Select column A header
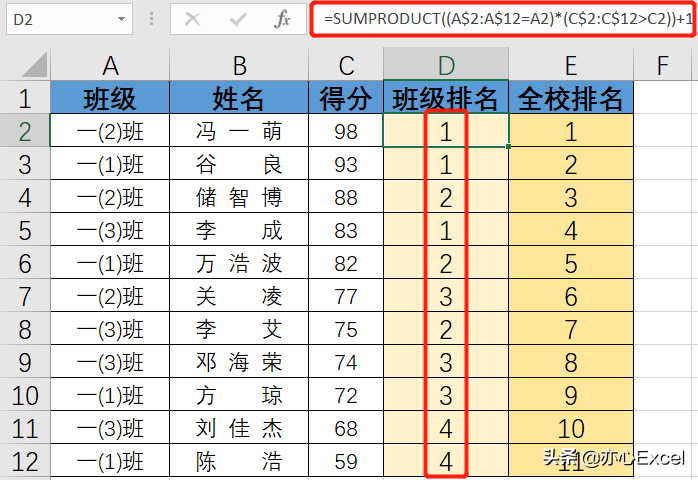Screen dimensions: 698x480 110,65
